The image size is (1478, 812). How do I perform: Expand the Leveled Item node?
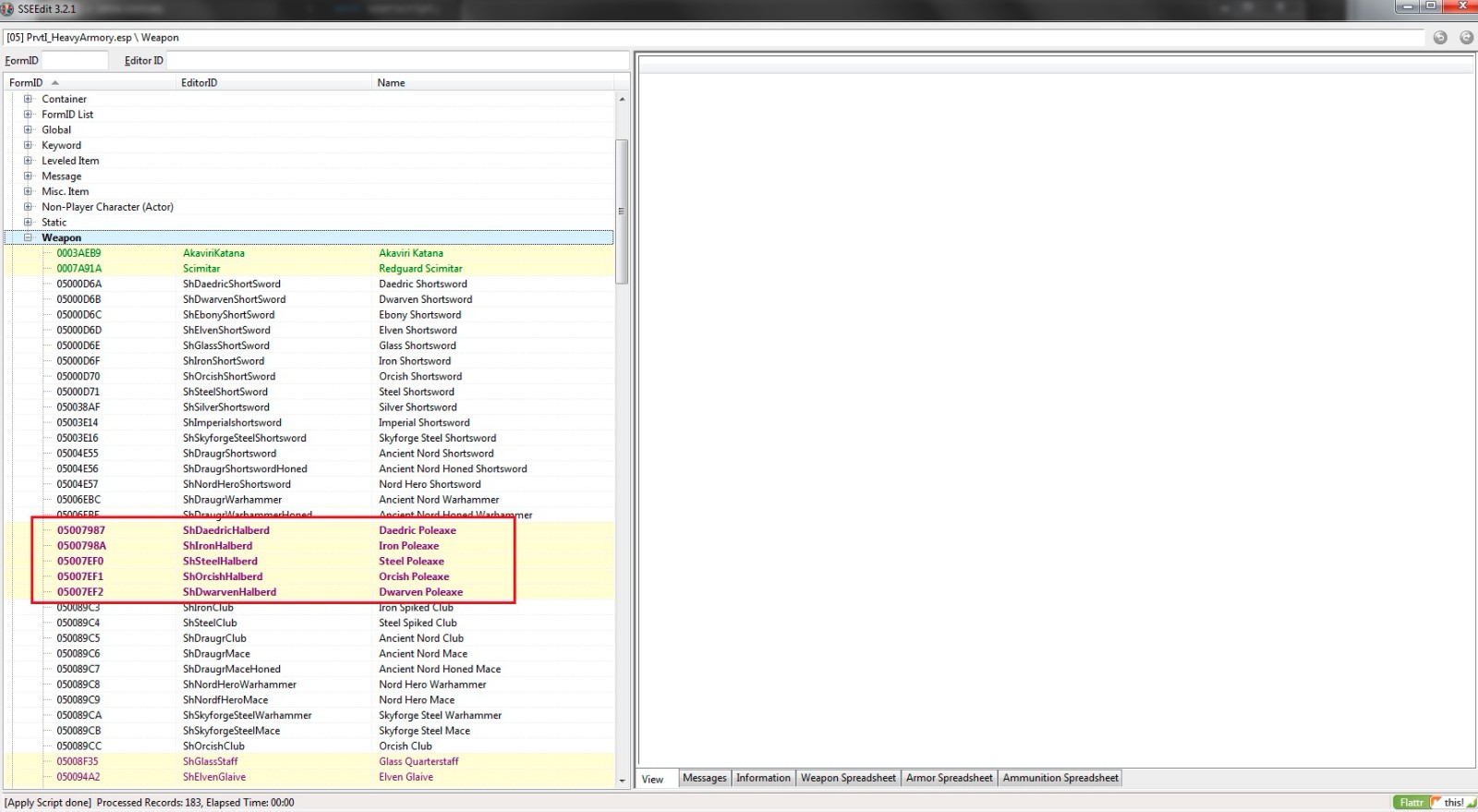(28, 161)
